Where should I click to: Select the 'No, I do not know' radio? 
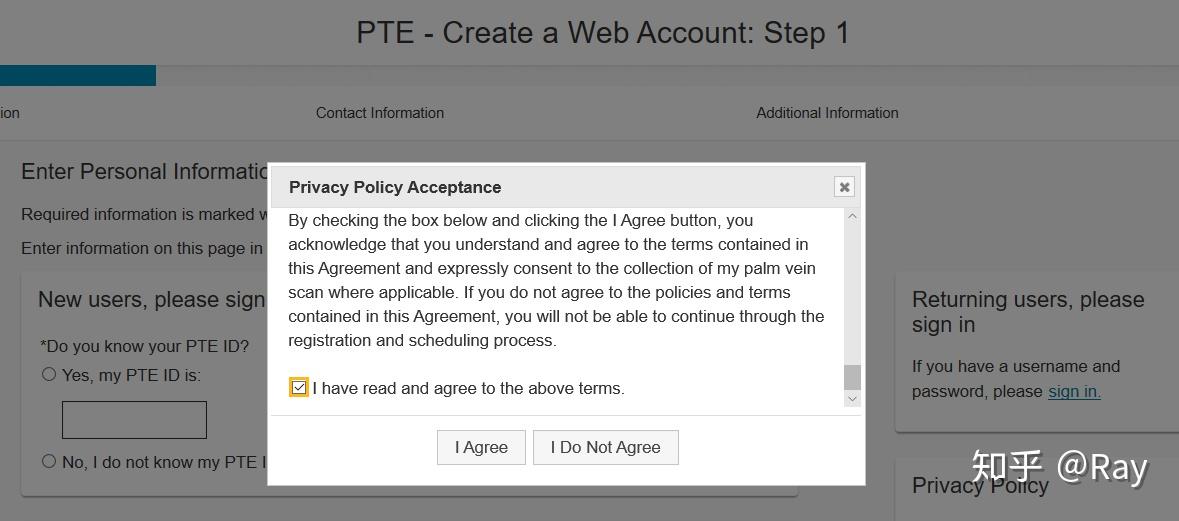pos(49,461)
